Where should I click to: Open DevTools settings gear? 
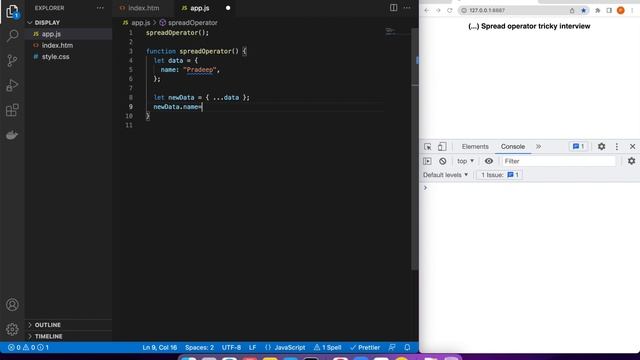pyautogui.click(x=601, y=147)
